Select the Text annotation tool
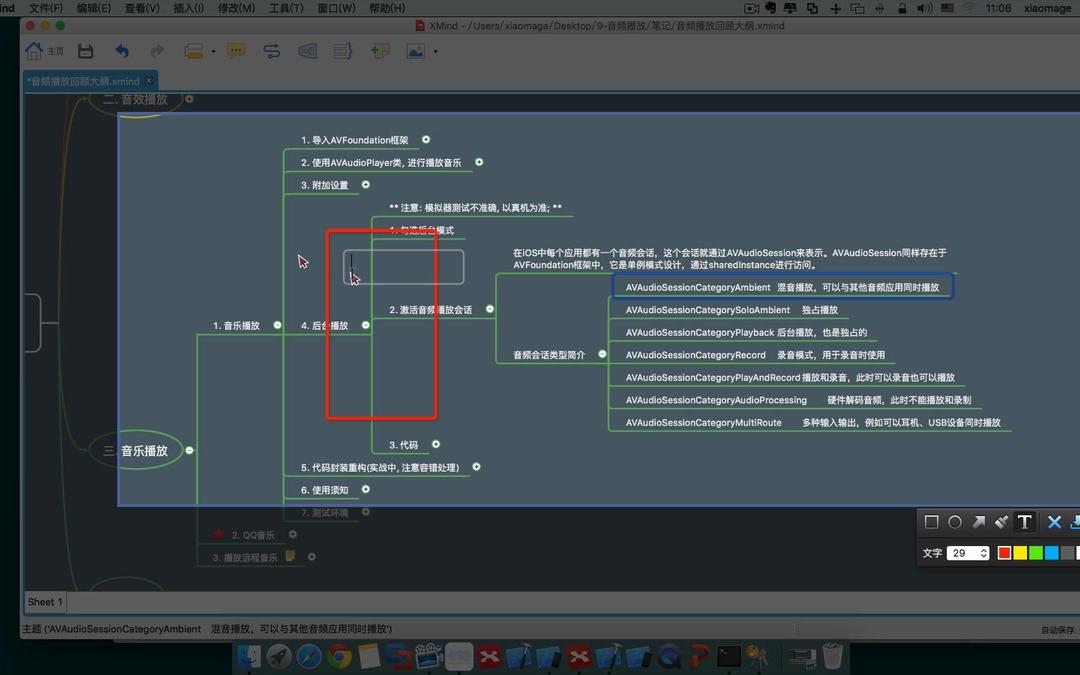Viewport: 1080px width, 675px height. click(1025, 521)
